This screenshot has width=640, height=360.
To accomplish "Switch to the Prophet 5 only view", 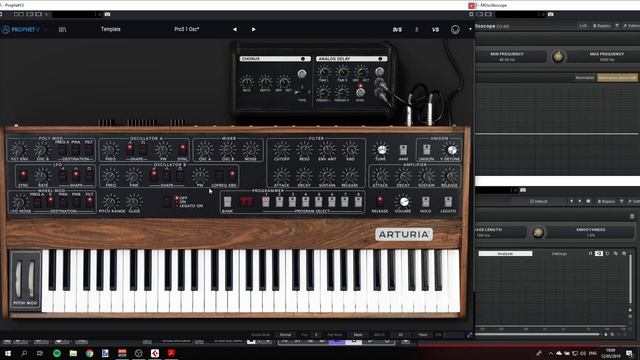I will tap(417, 29).
